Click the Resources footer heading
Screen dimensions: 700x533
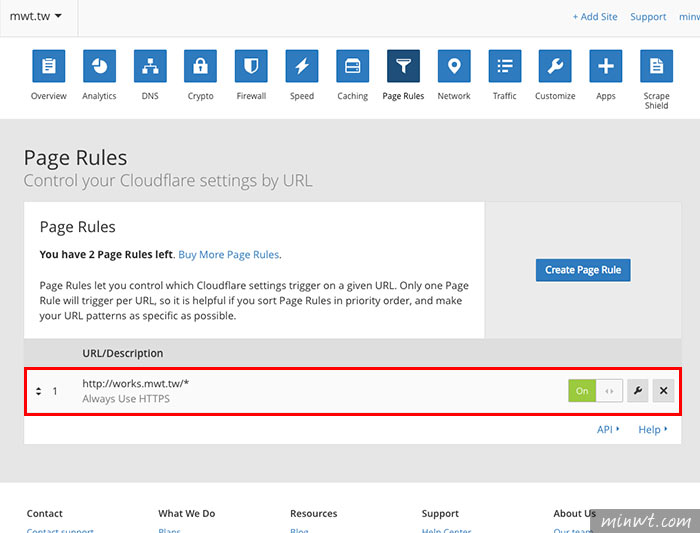coord(313,513)
